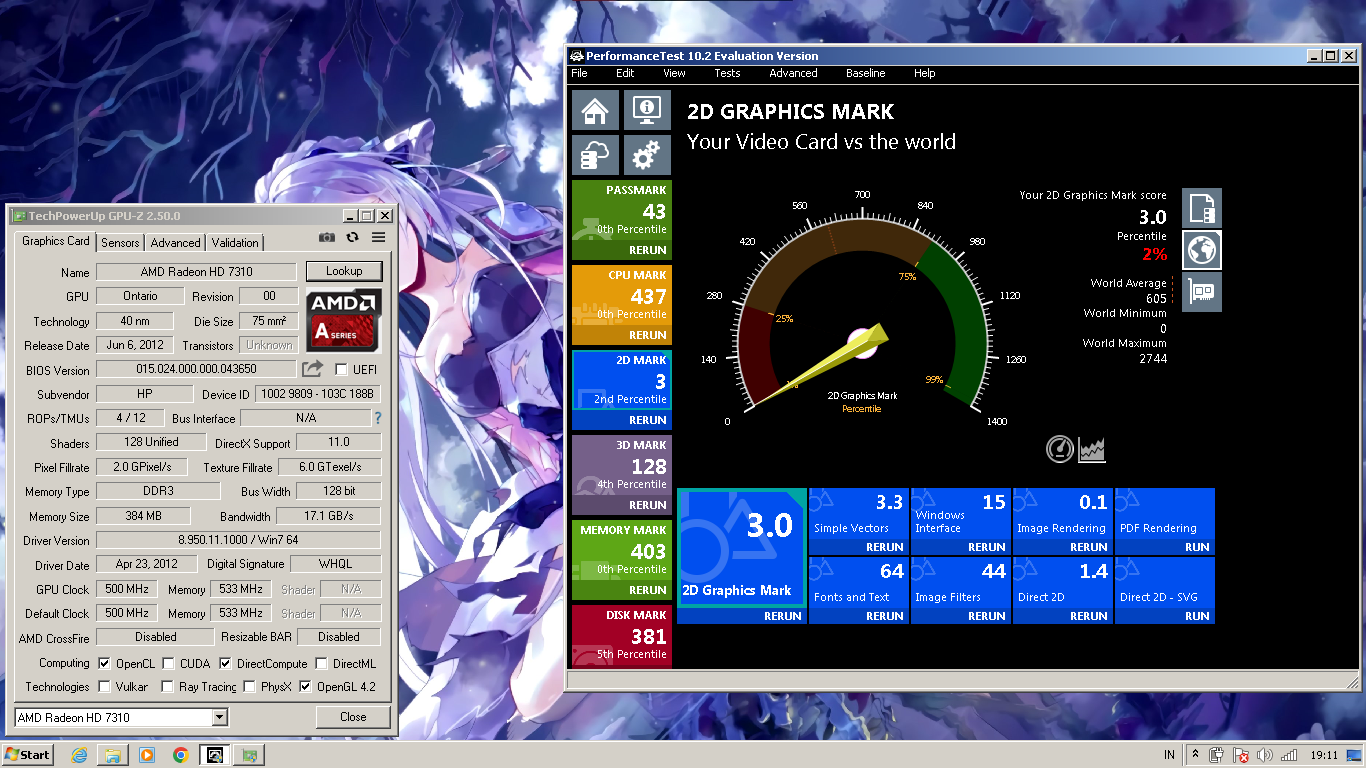Open Action Center flag tray icon
Image resolution: width=1366 pixels, height=768 pixels.
pos(1241,755)
